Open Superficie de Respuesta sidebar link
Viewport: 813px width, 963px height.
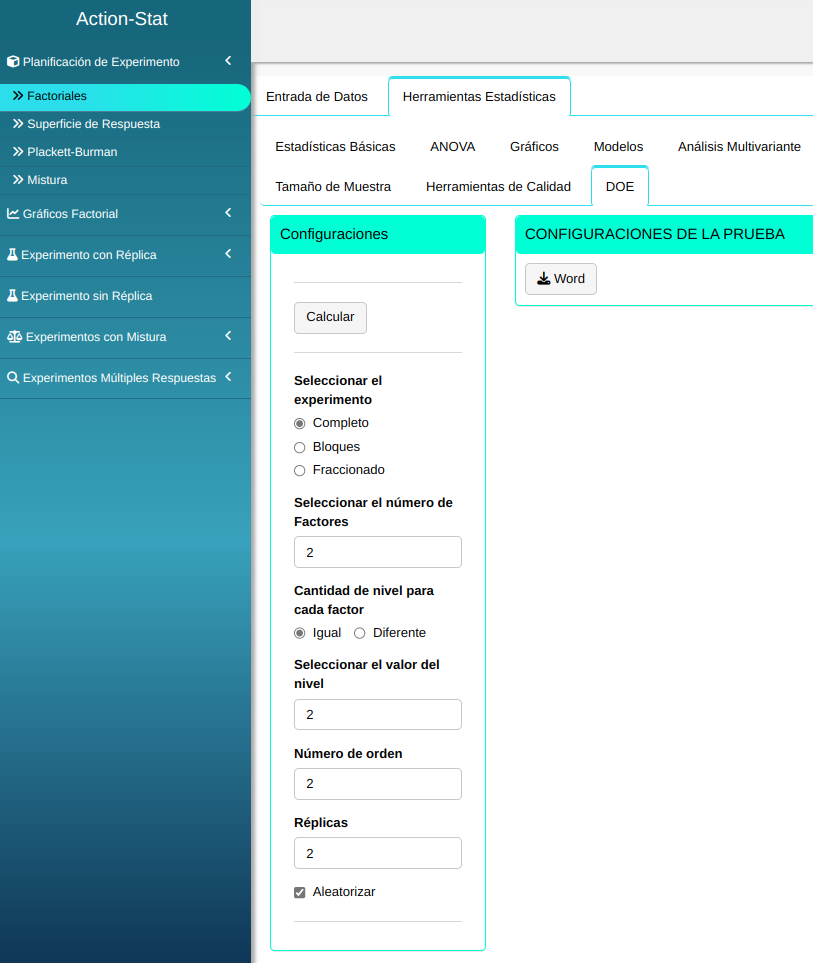(x=93, y=124)
